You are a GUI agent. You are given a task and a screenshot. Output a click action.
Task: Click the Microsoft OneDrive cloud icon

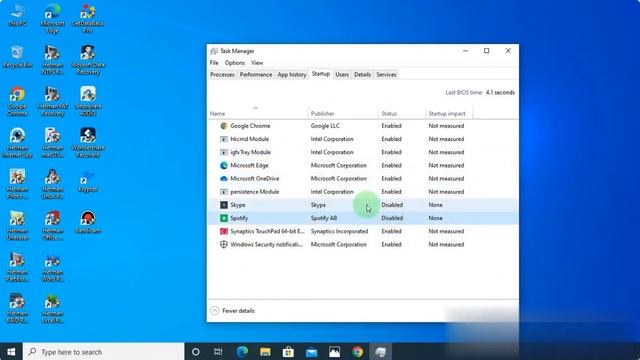[224, 178]
